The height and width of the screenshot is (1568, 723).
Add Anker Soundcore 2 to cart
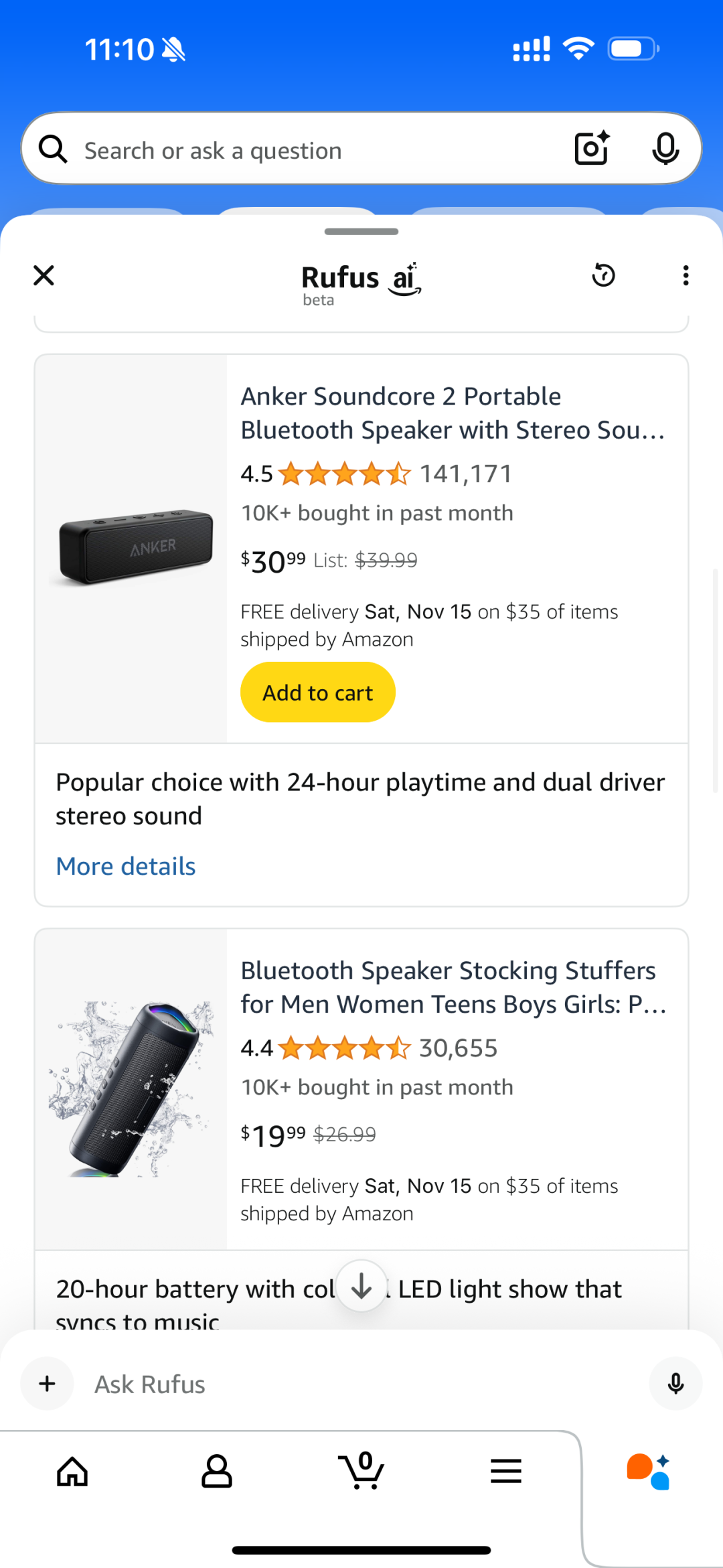point(317,693)
